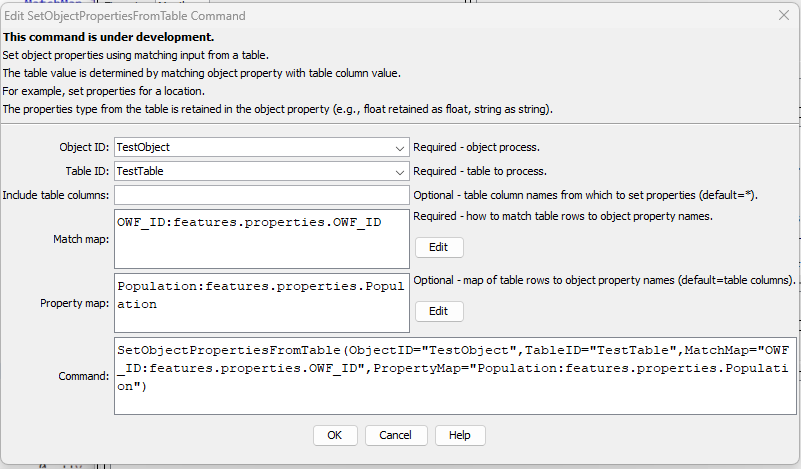Viewport: 801px width, 469px height.
Task: Click the "The table value is determined" line
Action: (201, 73)
